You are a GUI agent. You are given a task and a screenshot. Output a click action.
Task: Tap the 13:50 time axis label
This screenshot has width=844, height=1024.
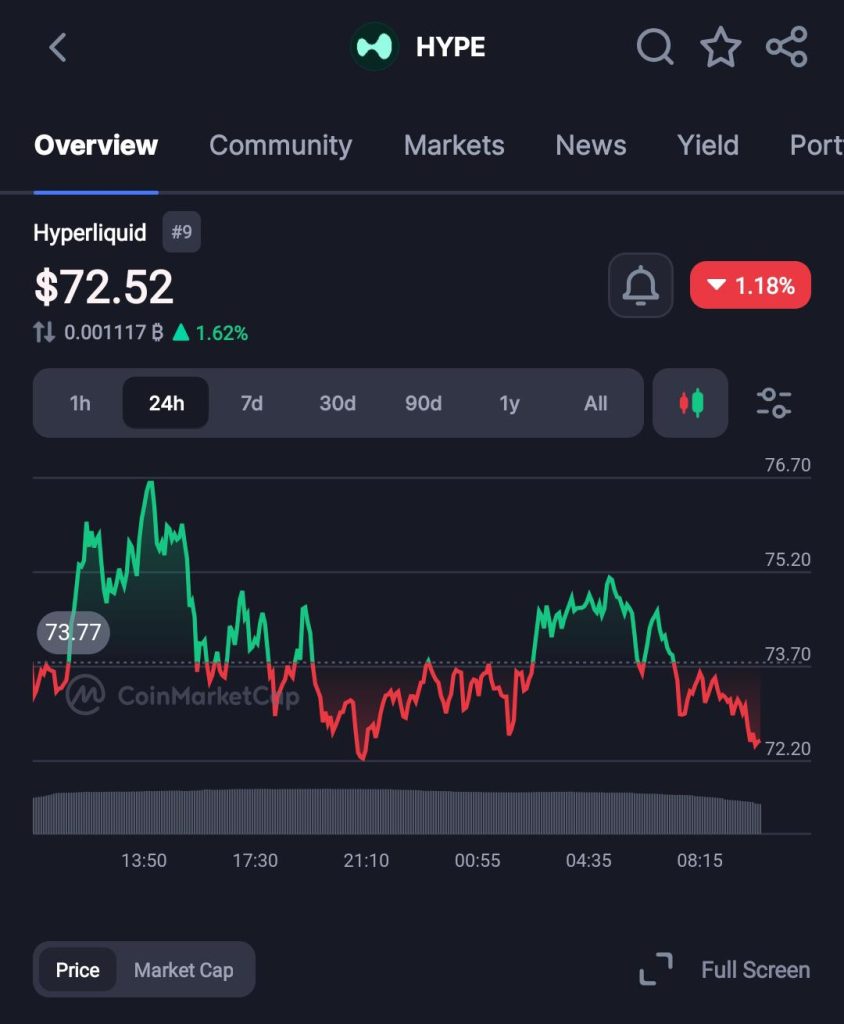[144, 860]
